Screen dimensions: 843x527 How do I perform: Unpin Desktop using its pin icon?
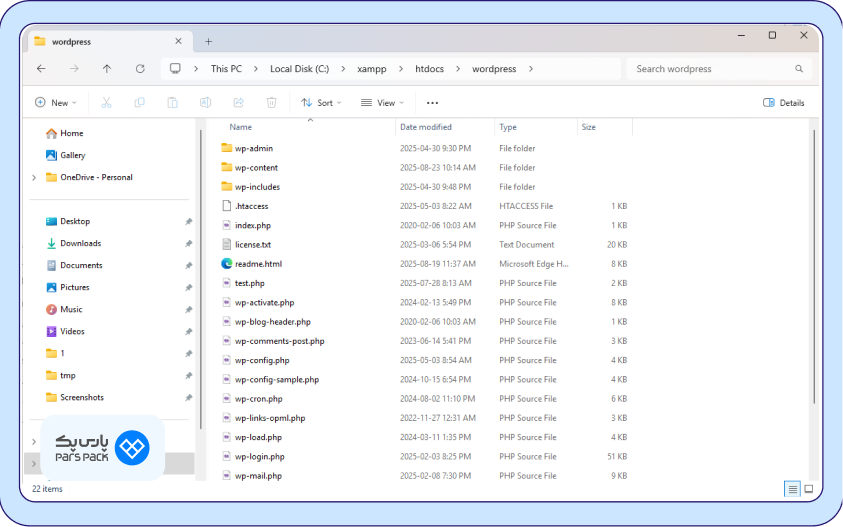point(188,222)
